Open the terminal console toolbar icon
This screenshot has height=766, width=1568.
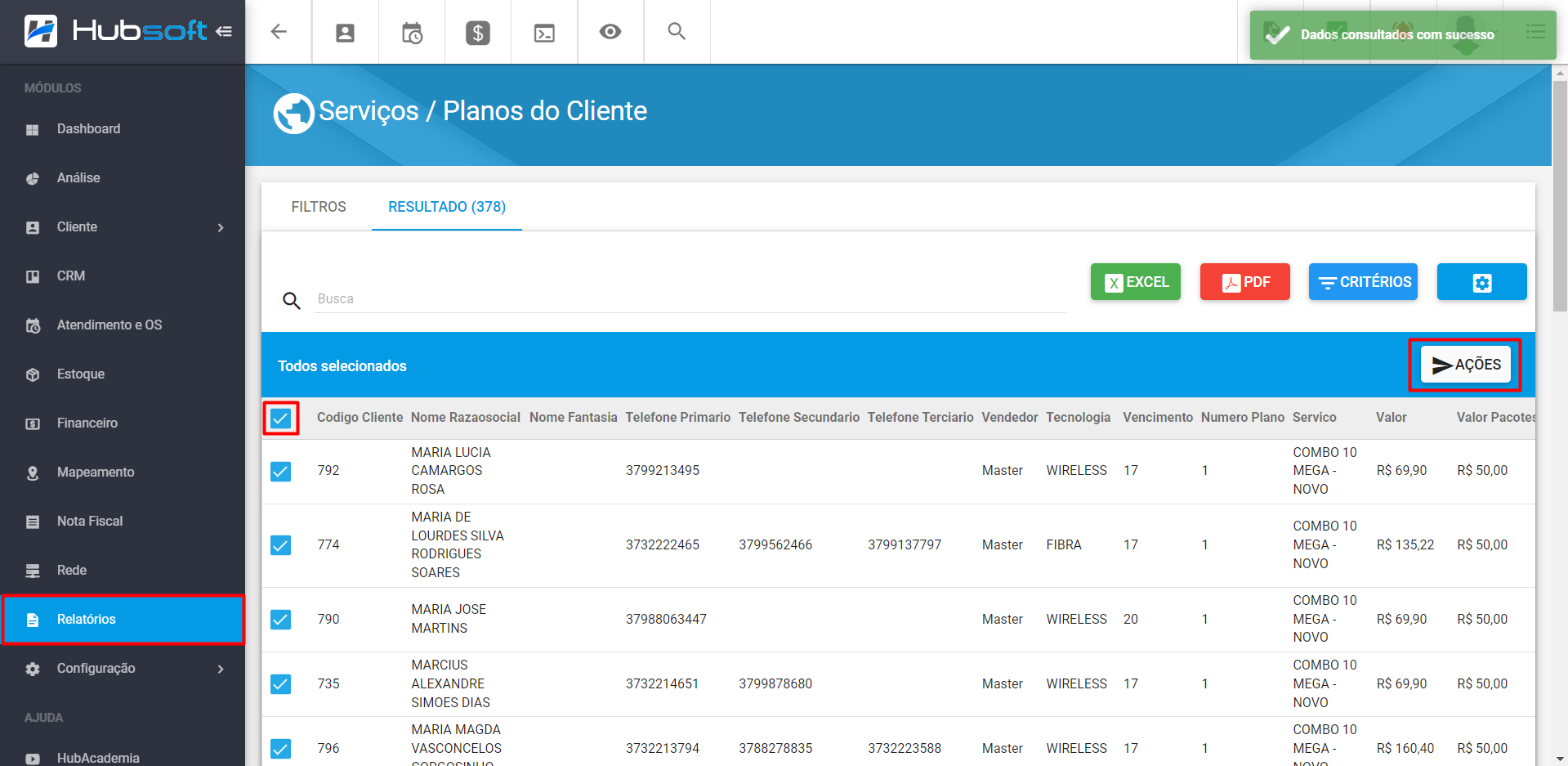tap(544, 33)
